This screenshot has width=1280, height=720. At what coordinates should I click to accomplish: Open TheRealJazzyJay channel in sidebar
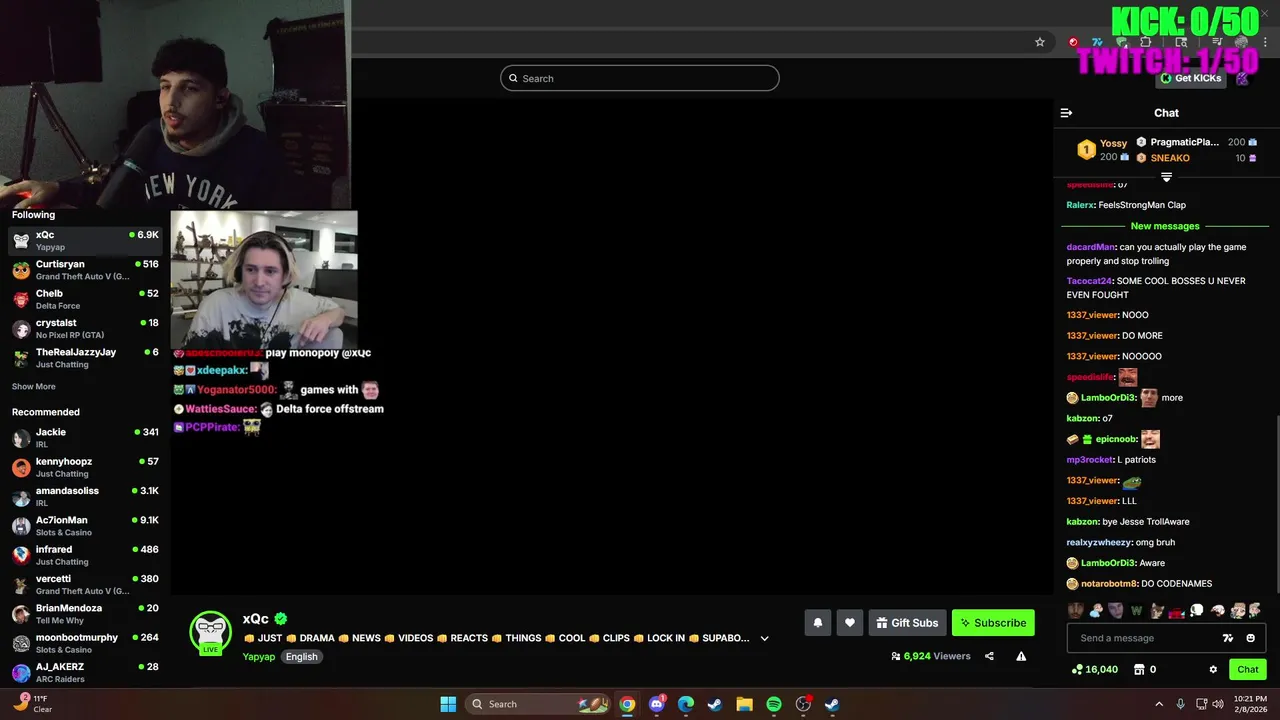pos(85,358)
